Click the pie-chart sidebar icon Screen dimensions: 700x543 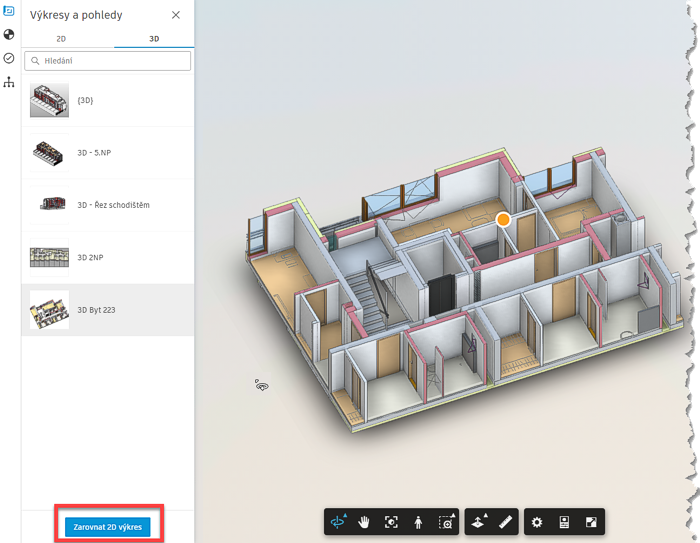[x=8, y=34]
